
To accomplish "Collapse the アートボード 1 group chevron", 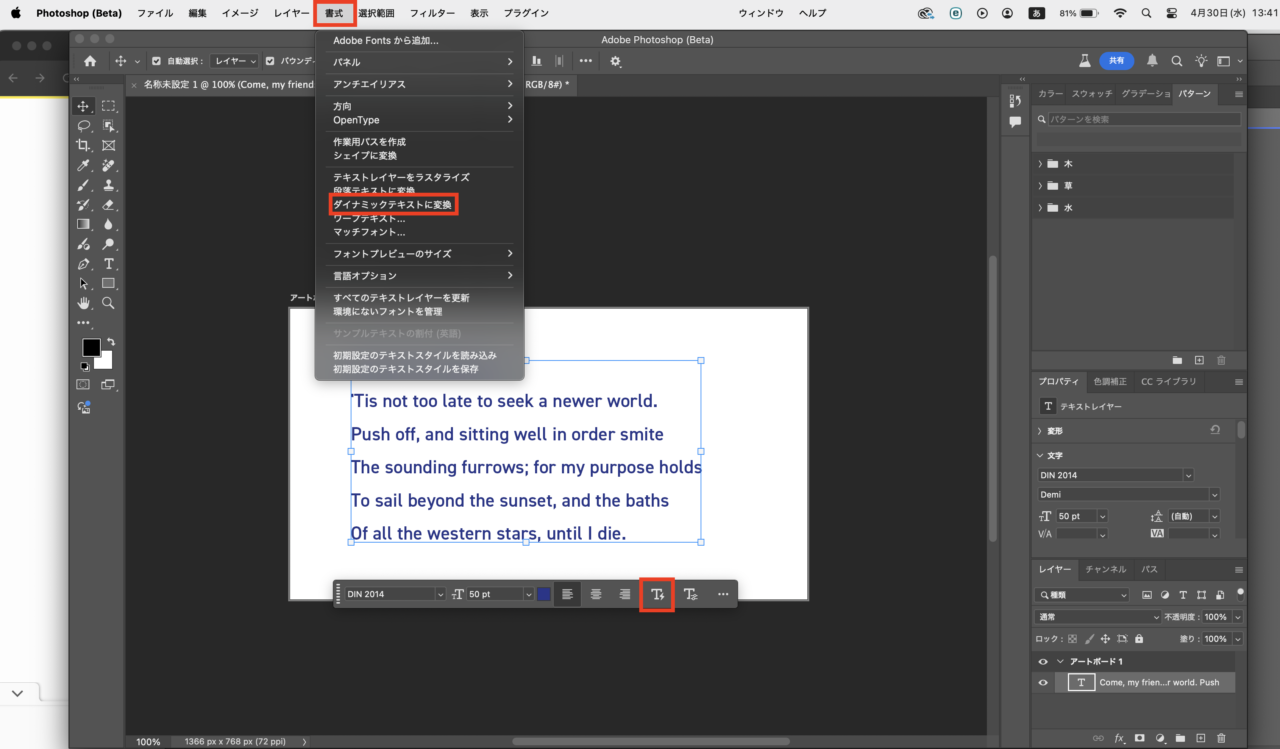I will [x=1060, y=662].
